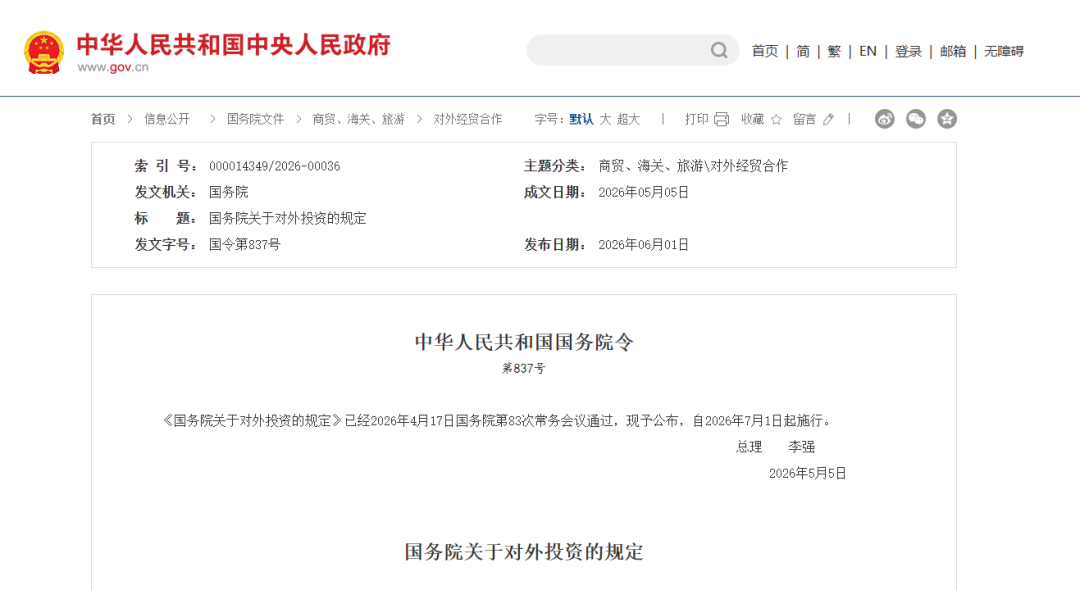The width and height of the screenshot is (1080, 590).
Task: Open the 无障碍 accessibility link
Action: coord(1004,51)
